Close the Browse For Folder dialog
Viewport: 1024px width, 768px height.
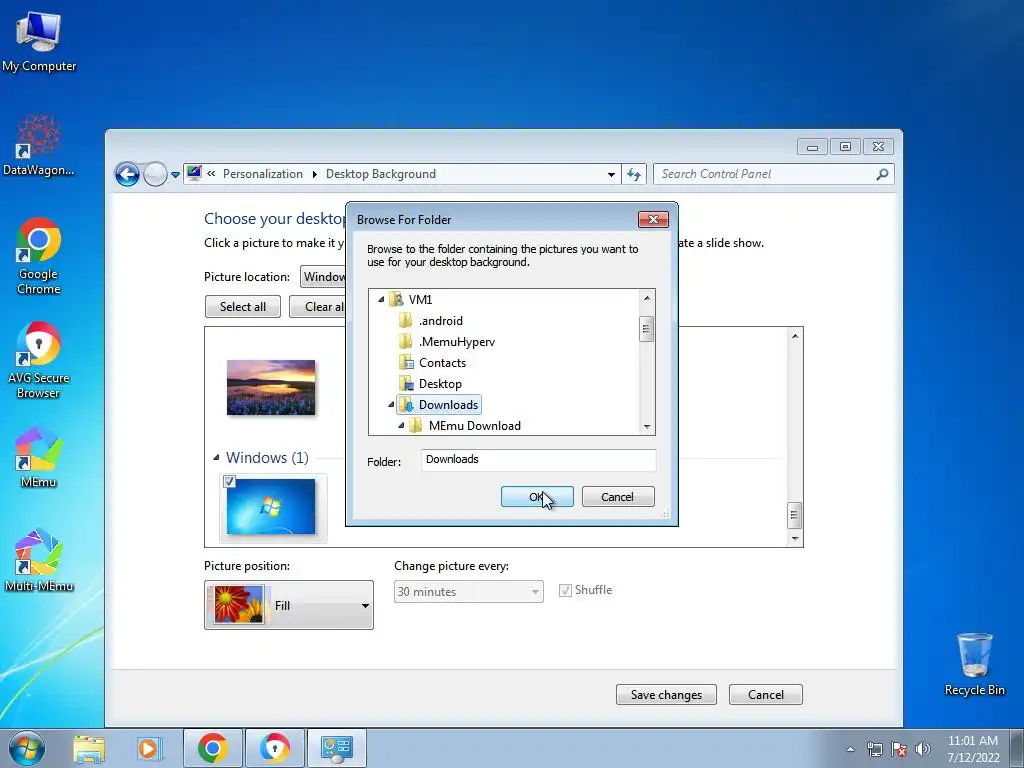[653, 219]
